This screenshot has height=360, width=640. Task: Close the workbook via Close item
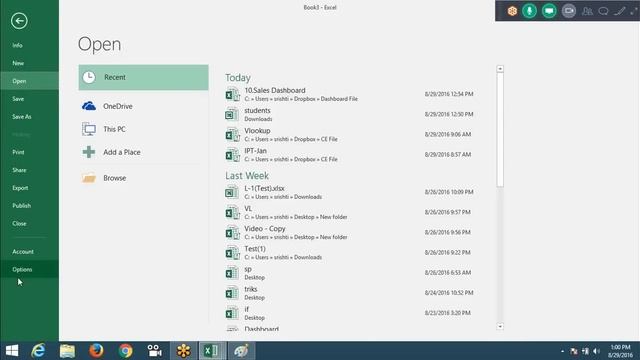click(19, 224)
